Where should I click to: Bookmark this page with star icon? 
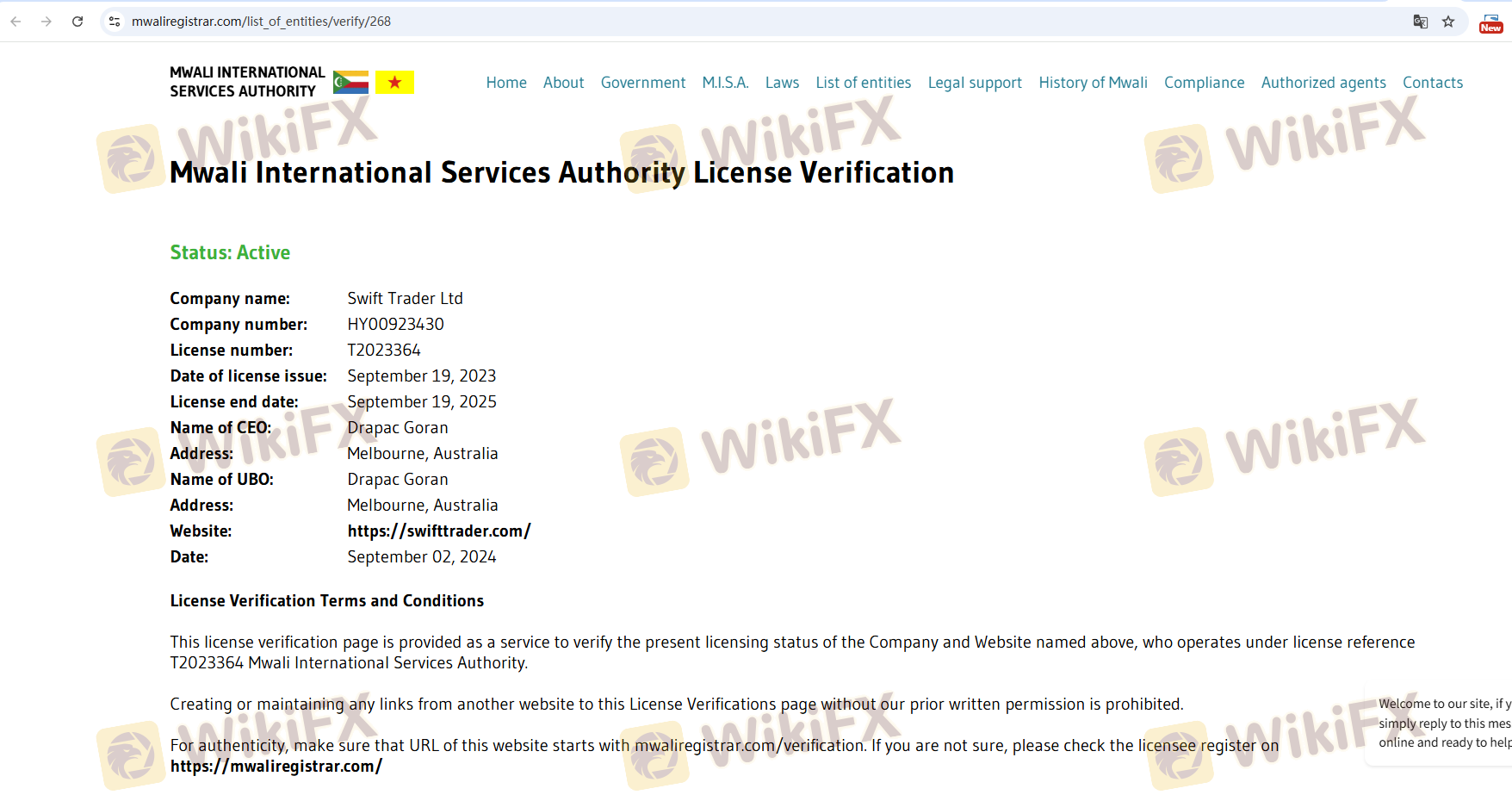(1448, 22)
